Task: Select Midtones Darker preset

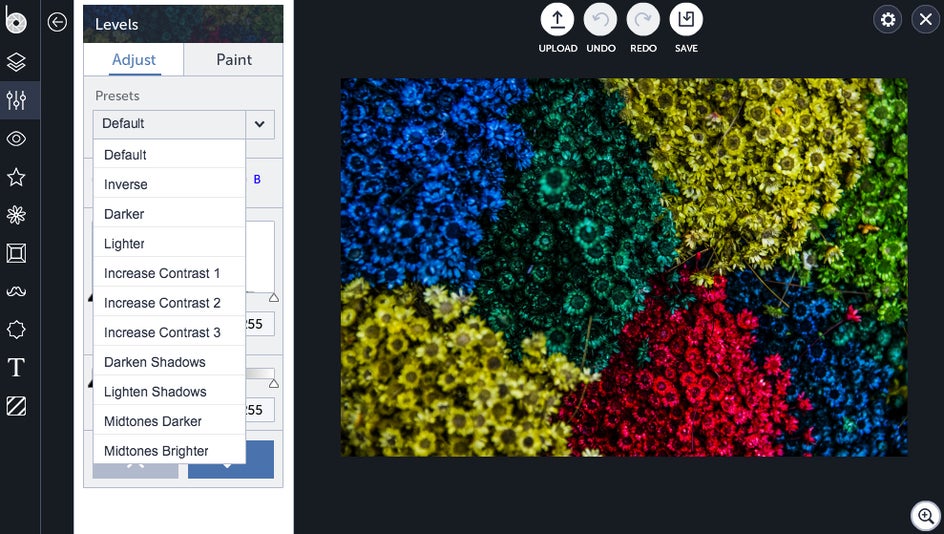Action: pyautogui.click(x=169, y=421)
